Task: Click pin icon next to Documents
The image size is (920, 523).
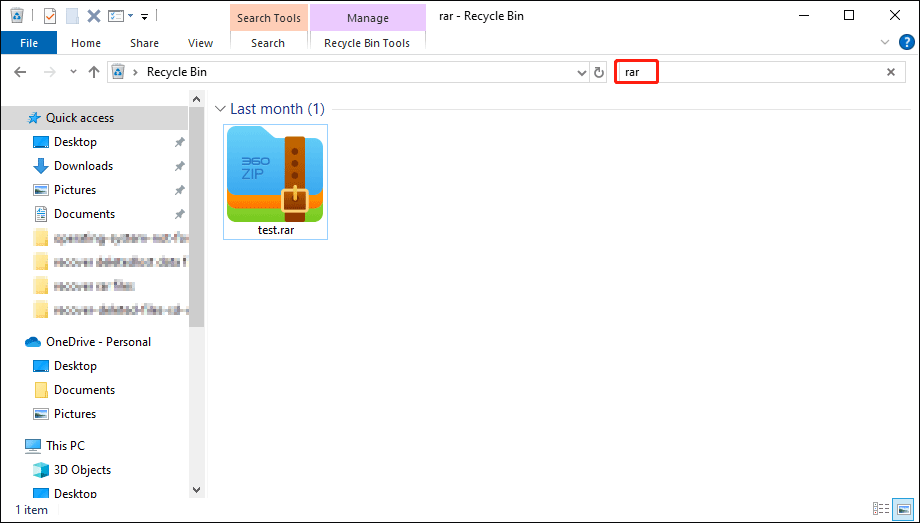Action: pos(180,214)
